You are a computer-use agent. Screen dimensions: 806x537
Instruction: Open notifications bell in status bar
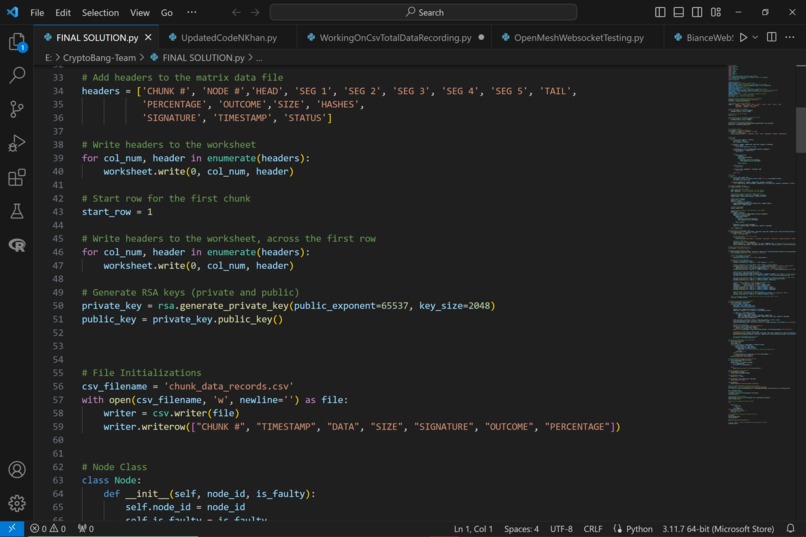(791, 528)
